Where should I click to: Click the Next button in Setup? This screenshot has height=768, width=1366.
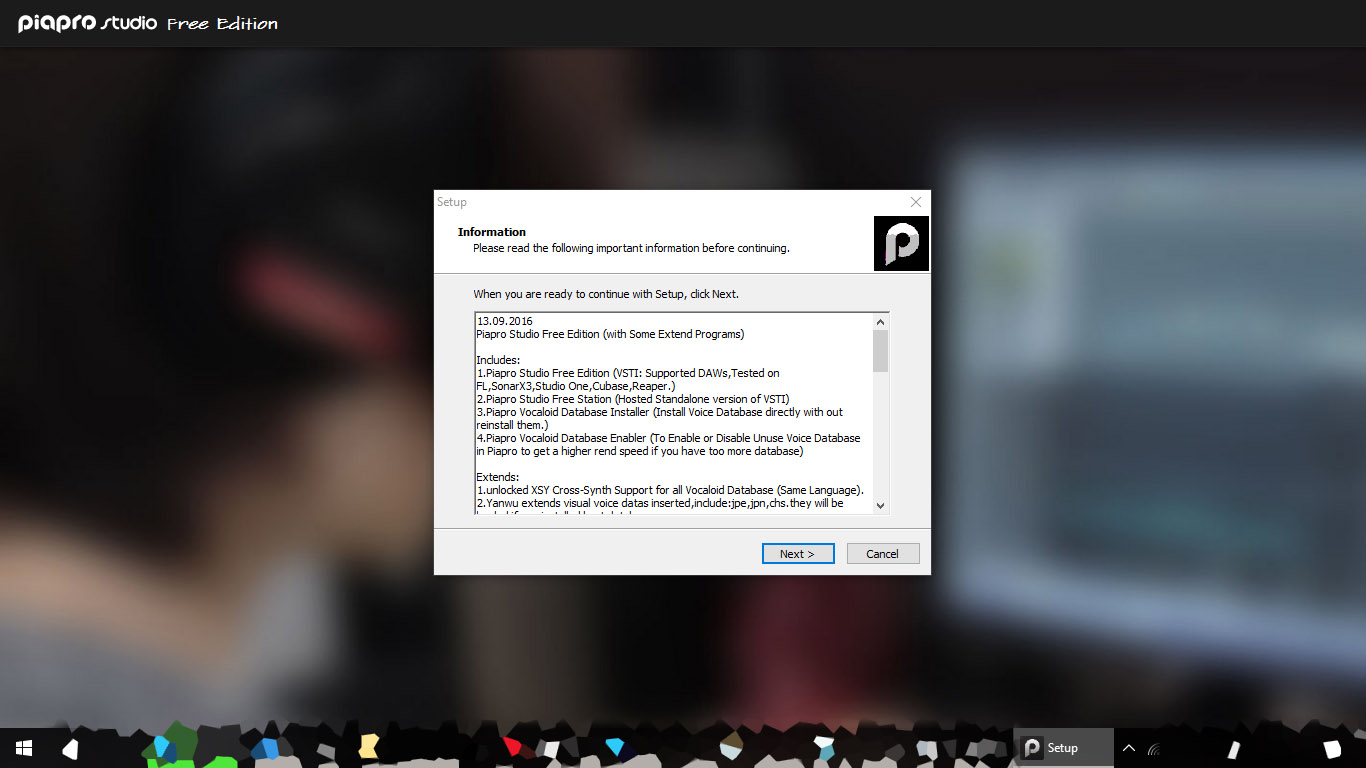coord(798,553)
